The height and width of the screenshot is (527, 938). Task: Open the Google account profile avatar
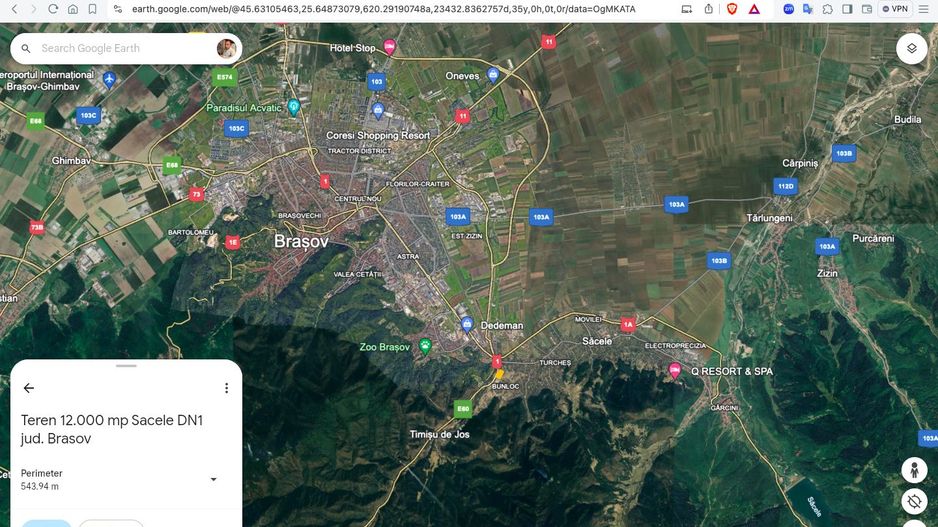click(x=227, y=48)
